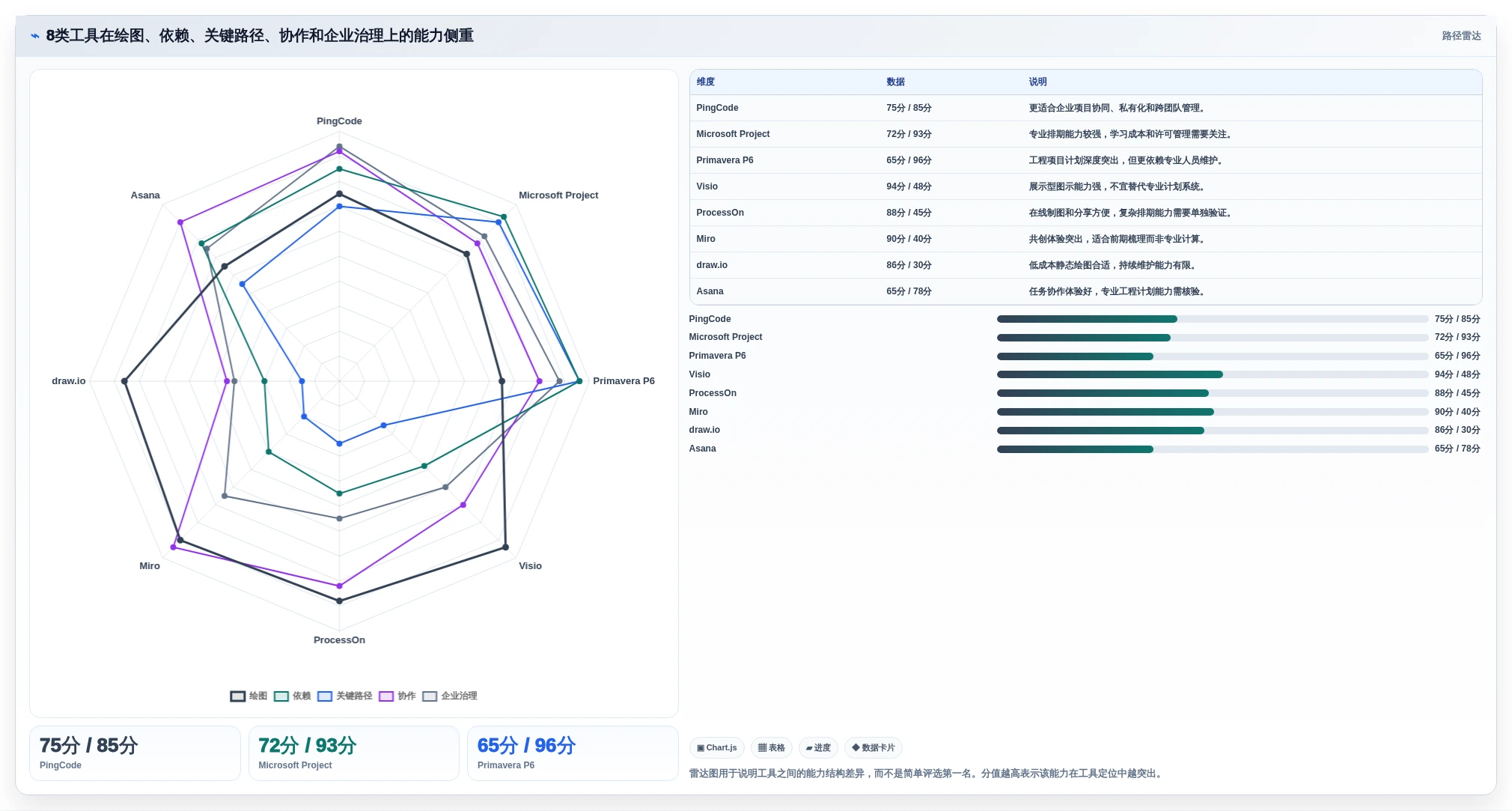Click the Chart.js tag
This screenshot has height=811, width=1512.
click(716, 747)
